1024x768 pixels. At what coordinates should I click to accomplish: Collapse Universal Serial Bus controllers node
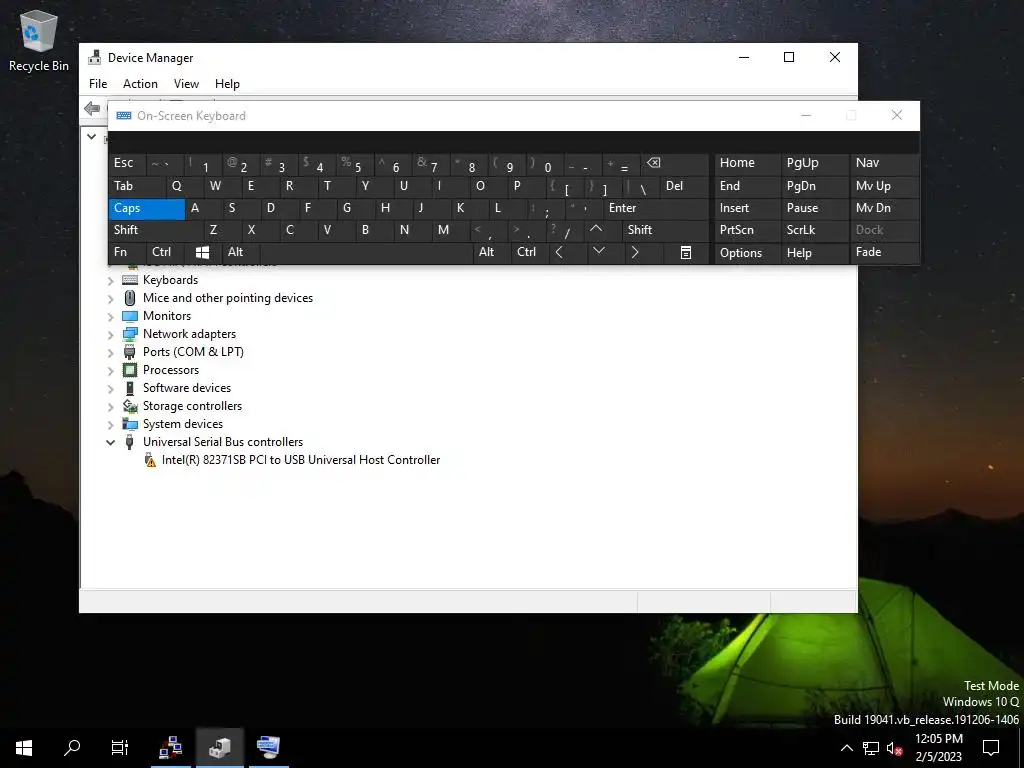(110, 442)
